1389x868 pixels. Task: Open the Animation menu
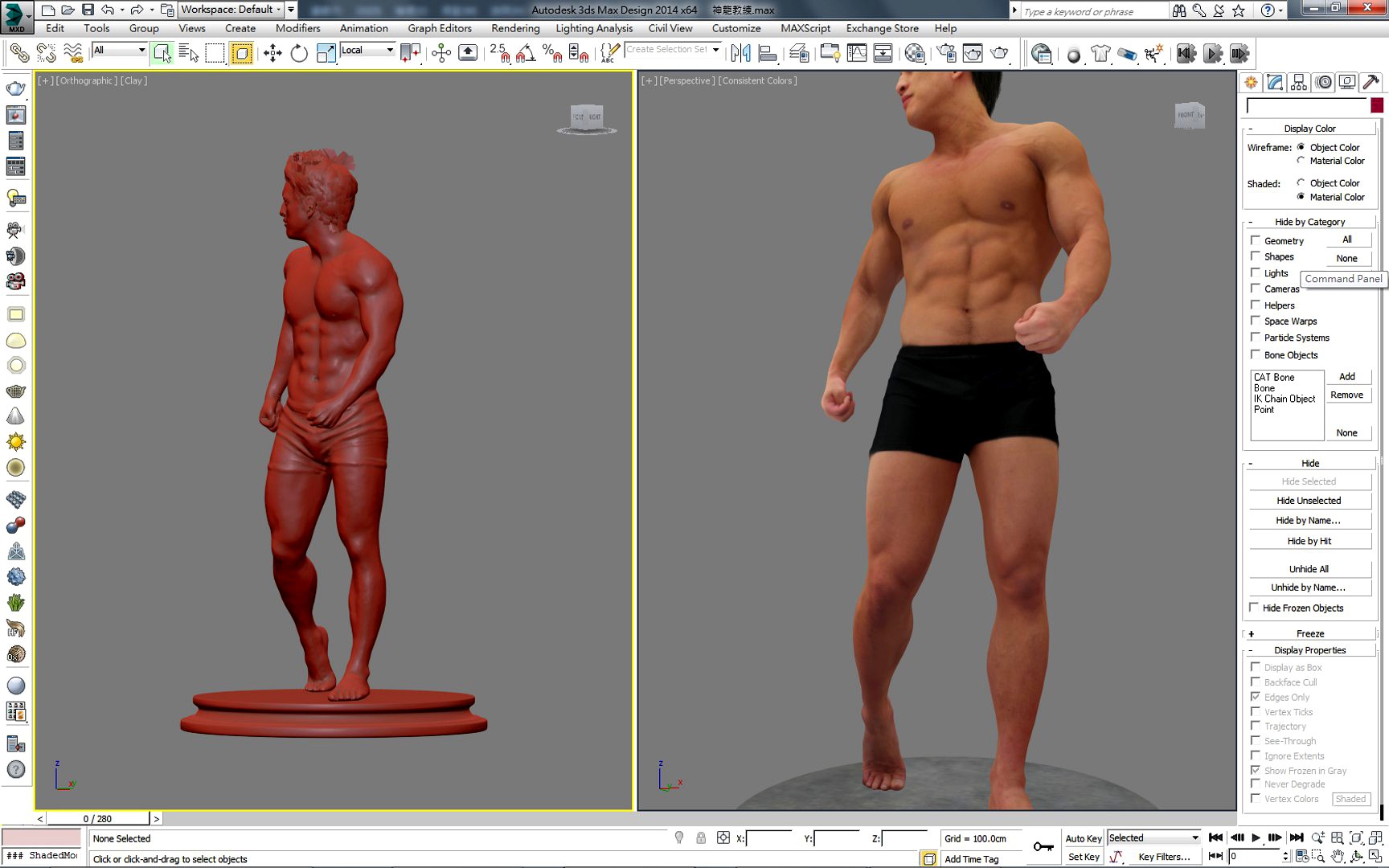pos(363,28)
